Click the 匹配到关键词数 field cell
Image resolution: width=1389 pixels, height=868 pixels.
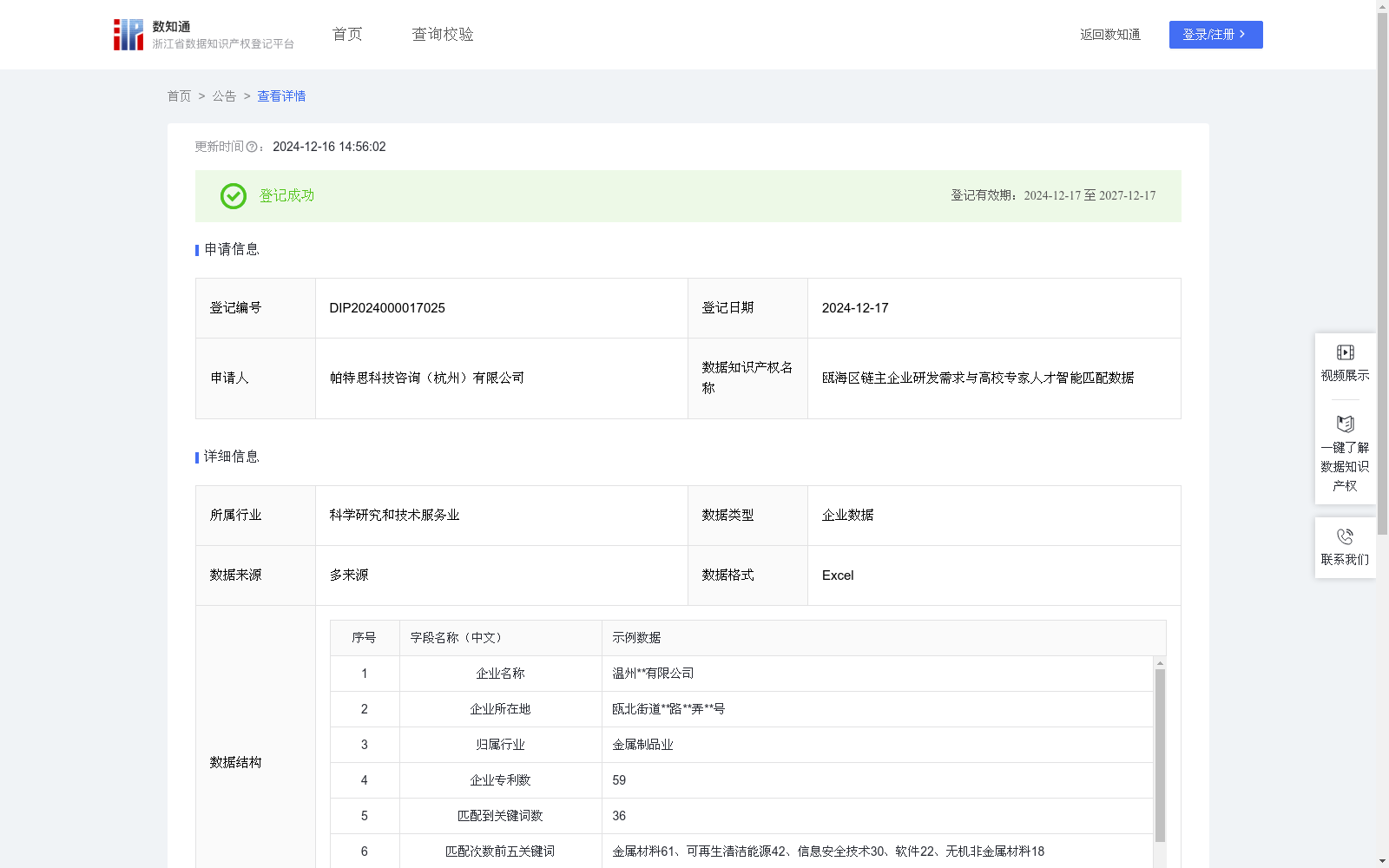click(x=500, y=816)
